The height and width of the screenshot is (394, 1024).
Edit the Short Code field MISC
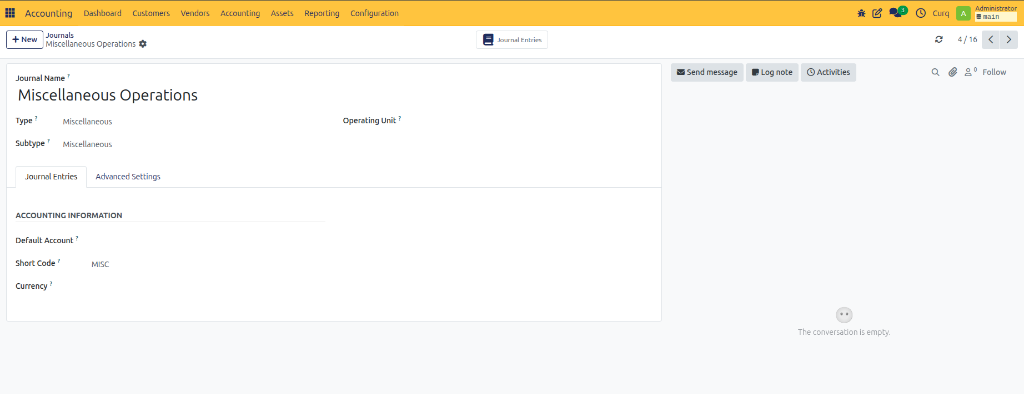[208, 264]
